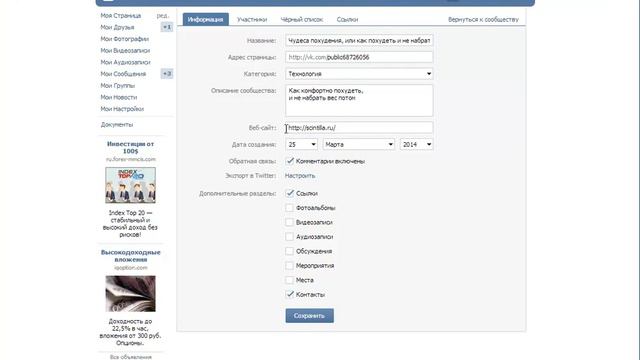Open the Чёрный список tab
The height and width of the screenshot is (360, 640).
point(302,19)
